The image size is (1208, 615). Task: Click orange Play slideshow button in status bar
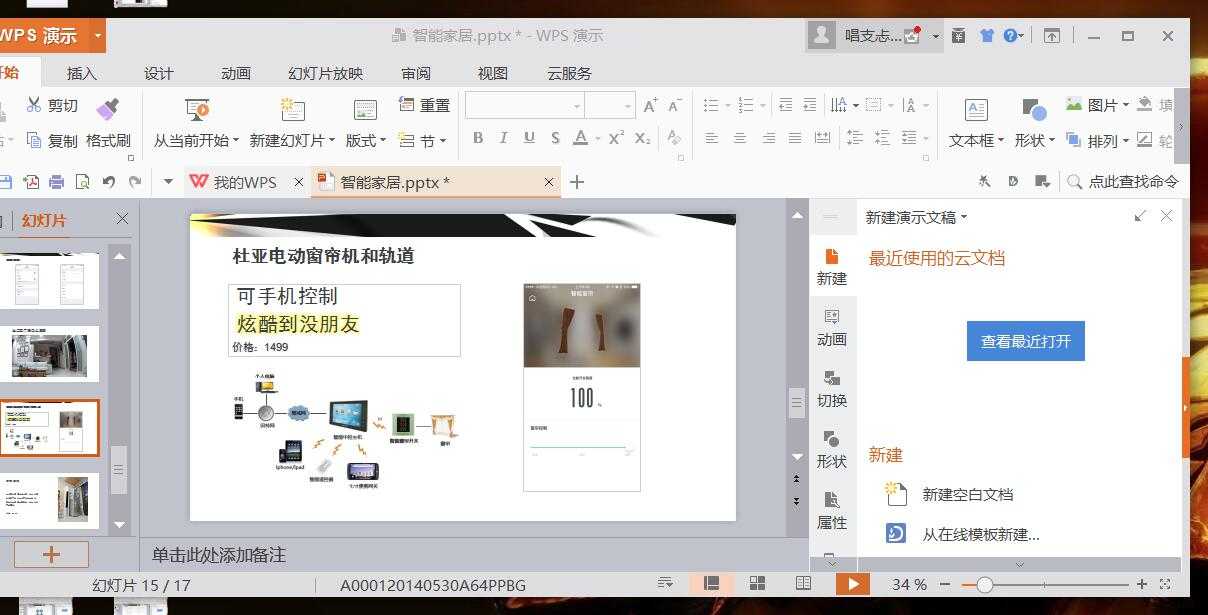853,584
